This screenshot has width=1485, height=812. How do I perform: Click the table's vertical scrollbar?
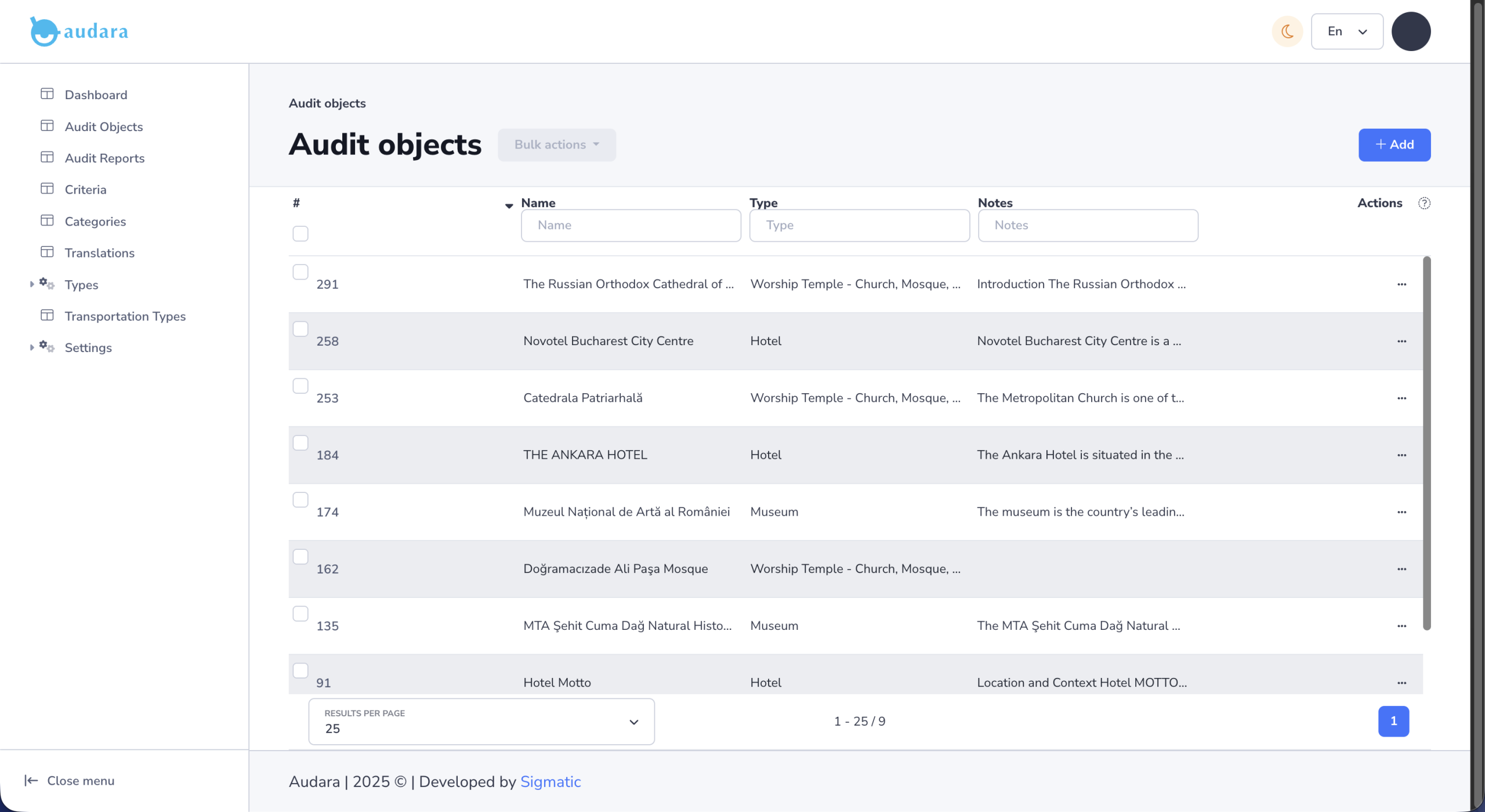tap(1426, 443)
